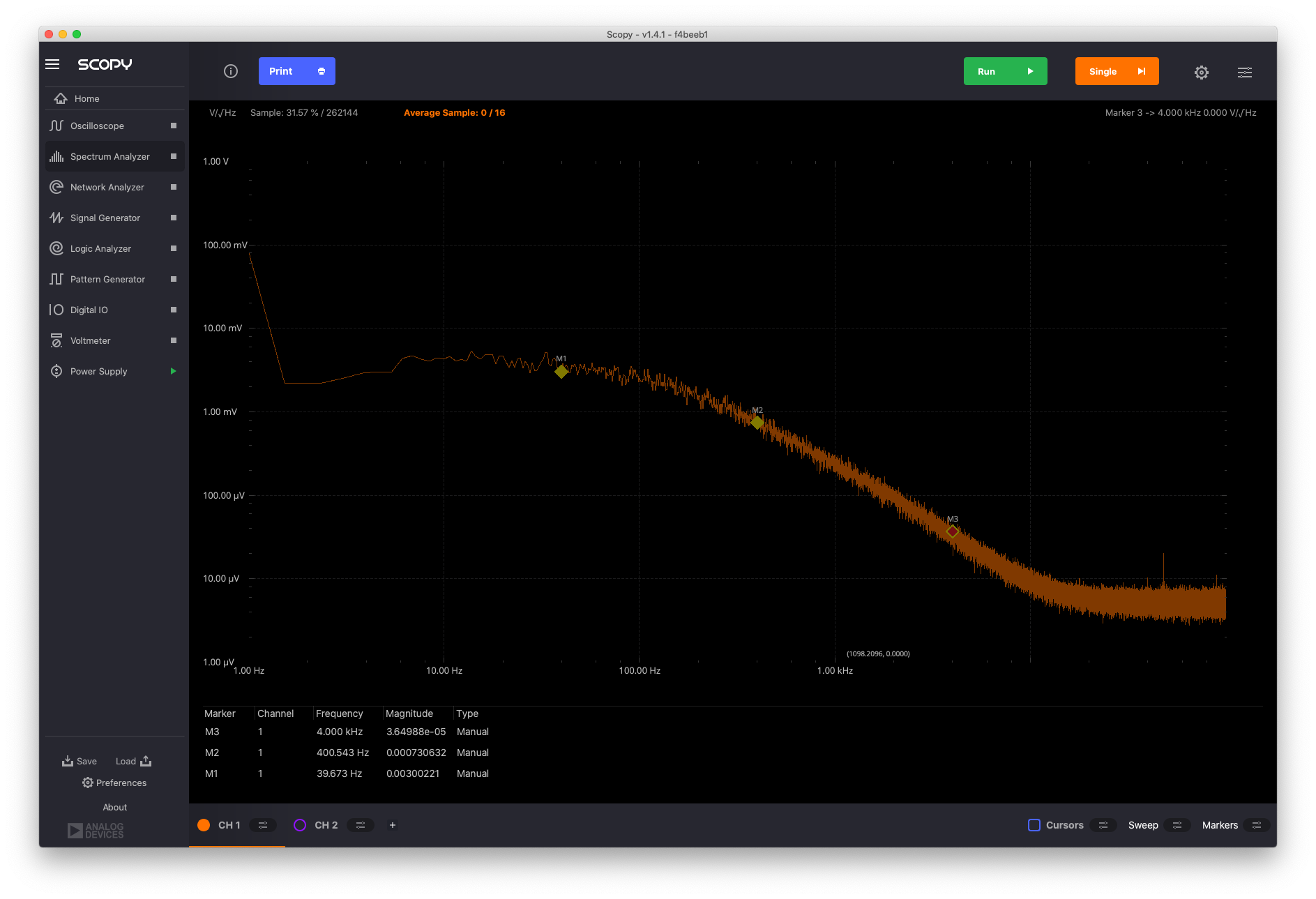
Task: Click the Average Sample: 0 / 16 text
Action: 454,112
